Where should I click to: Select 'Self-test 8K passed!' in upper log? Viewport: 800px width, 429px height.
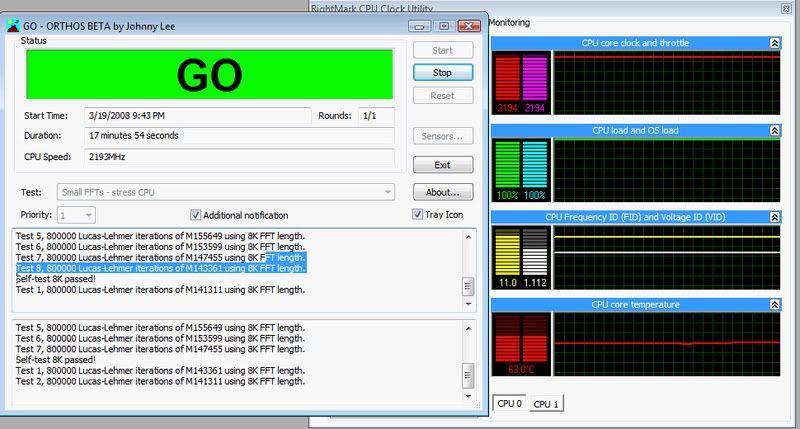click(56, 279)
